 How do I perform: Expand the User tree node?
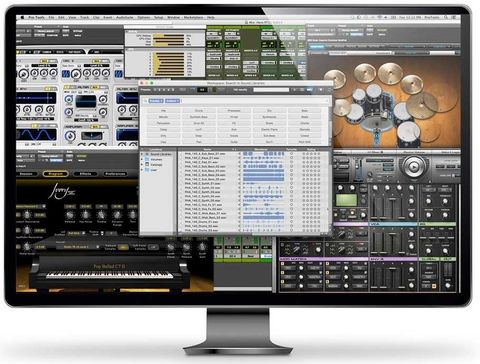tap(142, 170)
